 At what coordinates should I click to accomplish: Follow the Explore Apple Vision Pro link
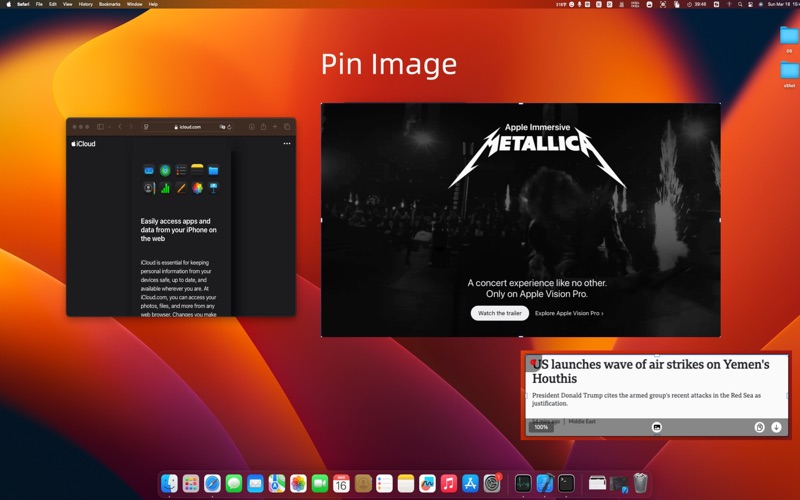(x=569, y=313)
